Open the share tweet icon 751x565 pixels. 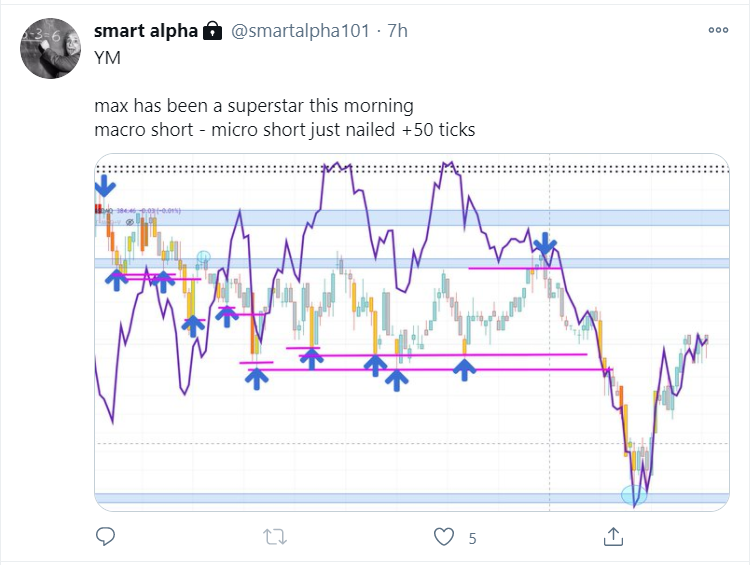(x=613, y=537)
